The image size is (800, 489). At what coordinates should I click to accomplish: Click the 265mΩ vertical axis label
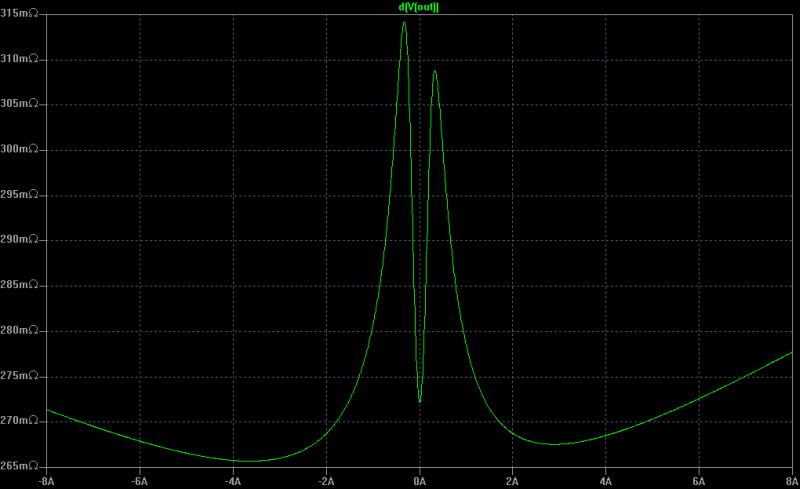[x=19, y=466]
